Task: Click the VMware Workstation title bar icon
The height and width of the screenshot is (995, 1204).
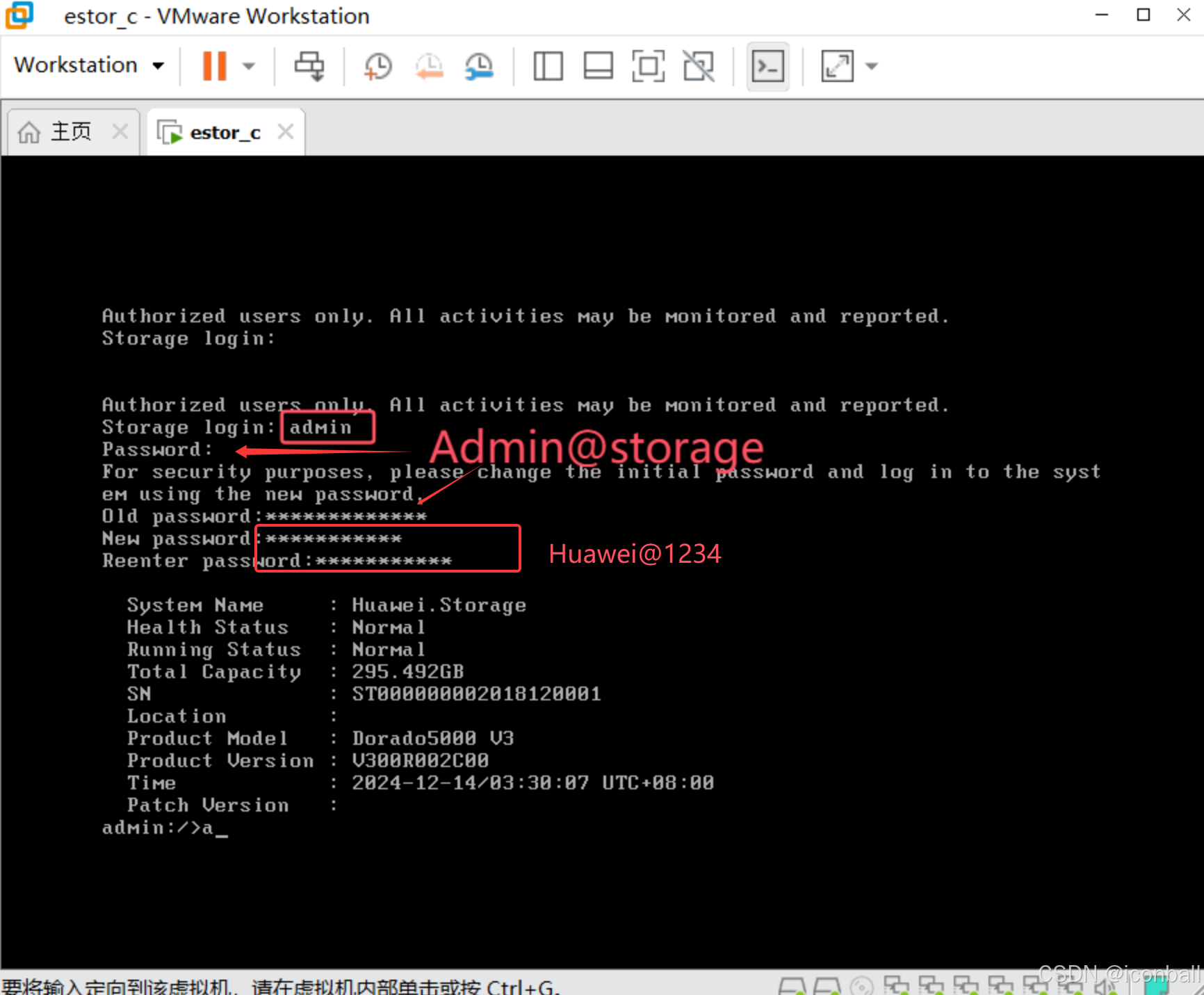Action: [19, 15]
